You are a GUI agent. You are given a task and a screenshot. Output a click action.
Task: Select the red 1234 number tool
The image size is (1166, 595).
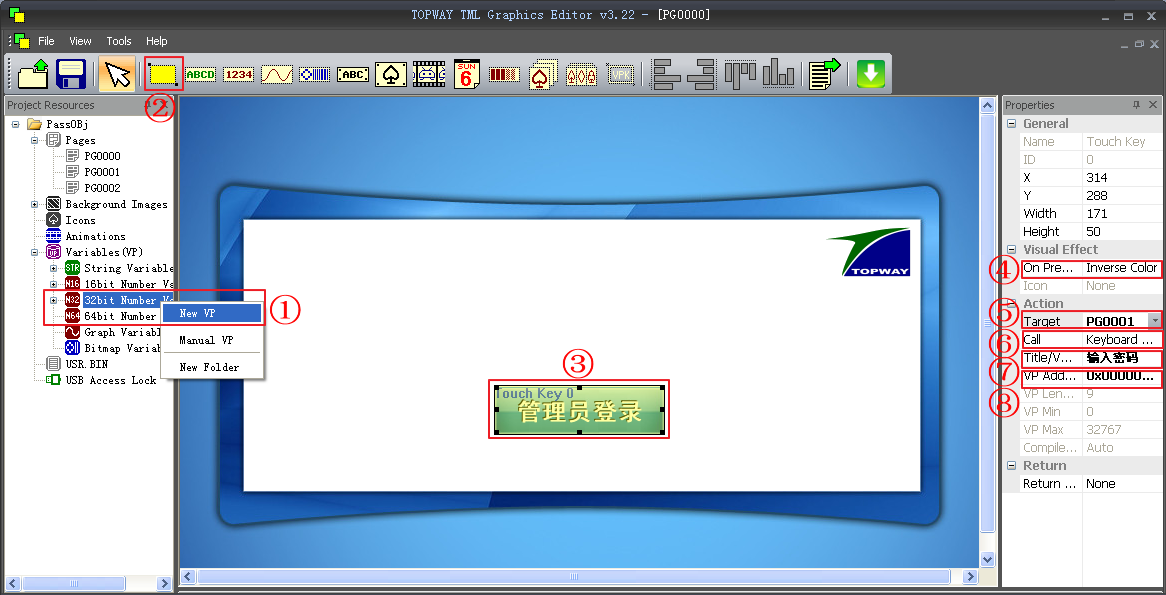pos(238,74)
